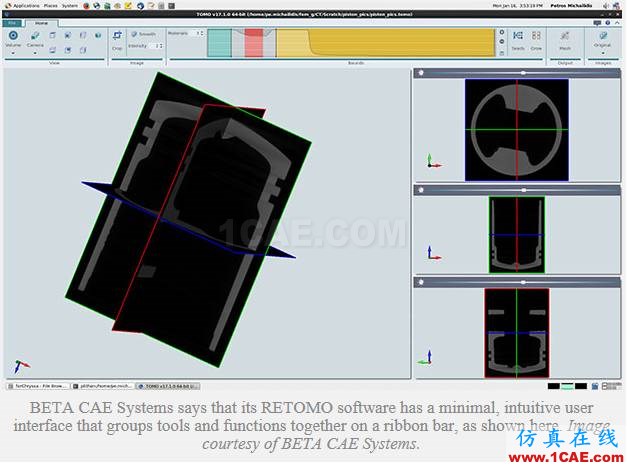Click the Volume view icon

point(13,36)
